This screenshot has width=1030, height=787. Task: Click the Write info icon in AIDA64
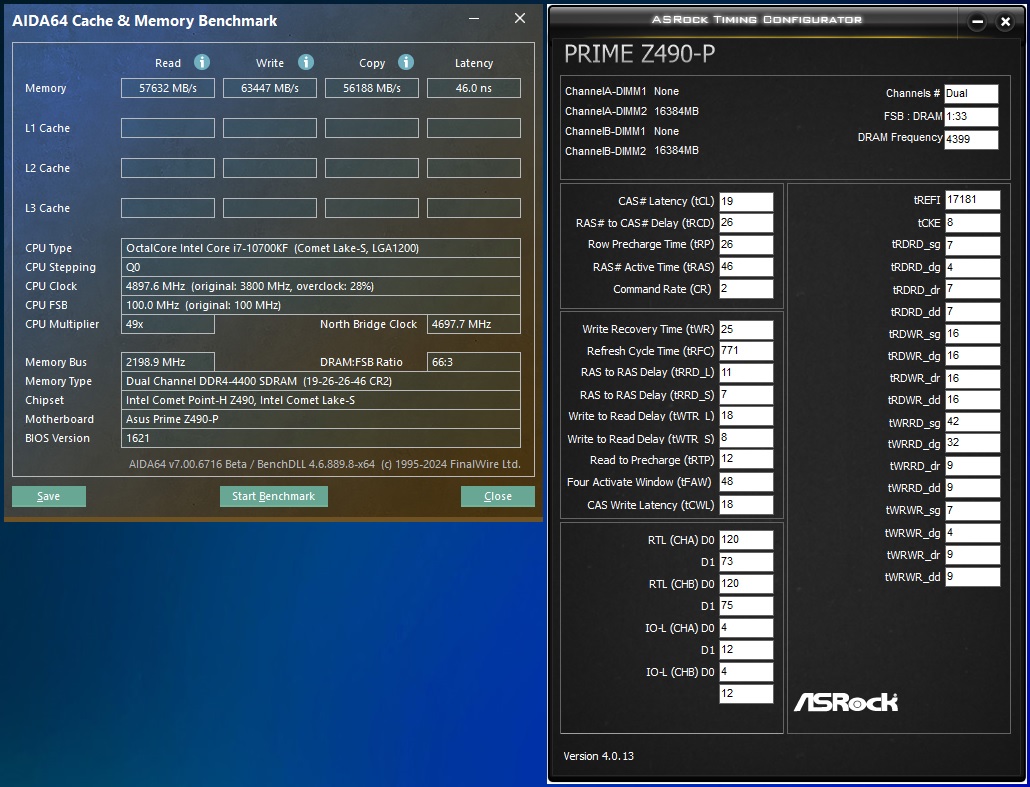coord(305,62)
